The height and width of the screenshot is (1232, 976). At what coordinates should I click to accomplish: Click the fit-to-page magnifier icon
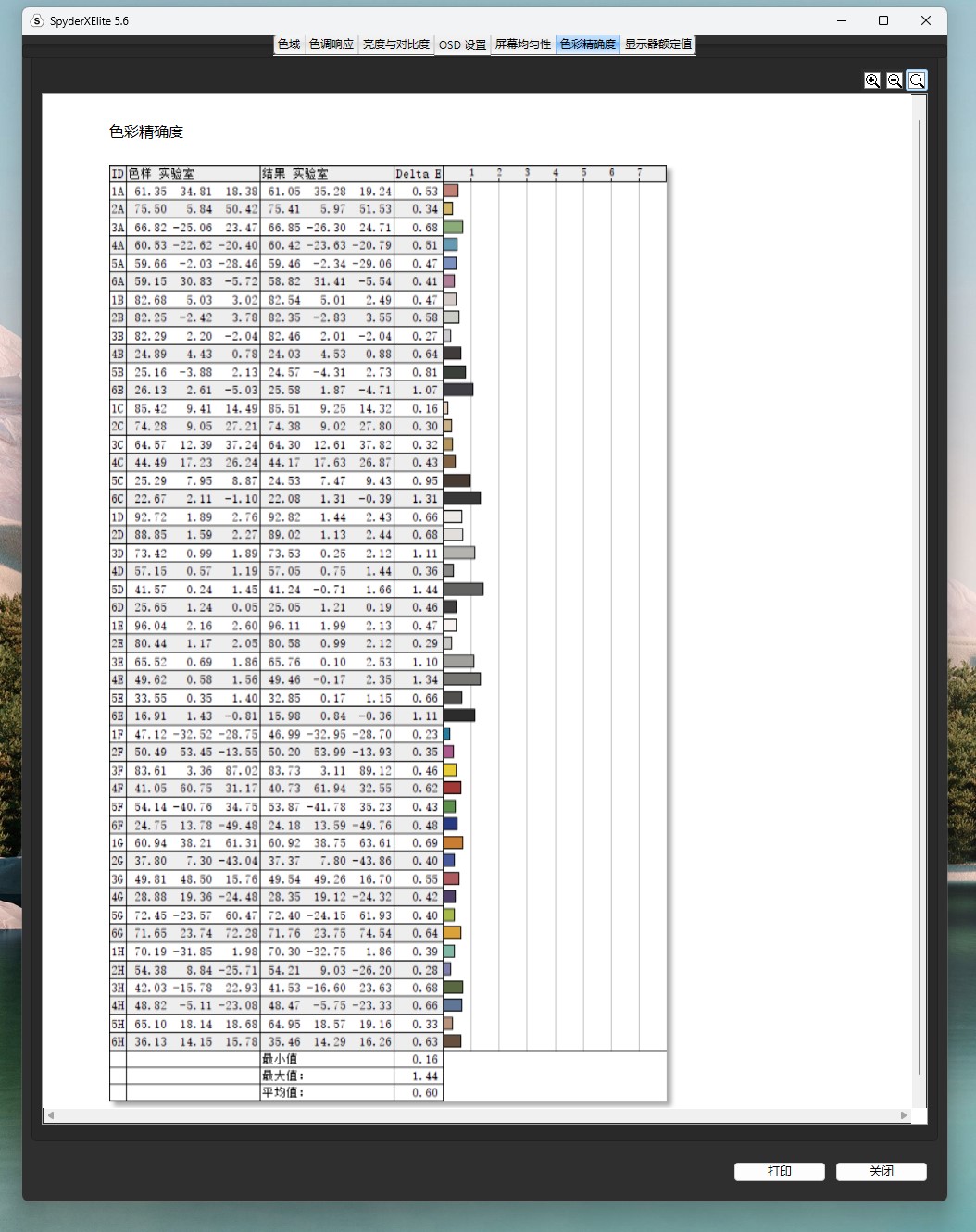[917, 81]
